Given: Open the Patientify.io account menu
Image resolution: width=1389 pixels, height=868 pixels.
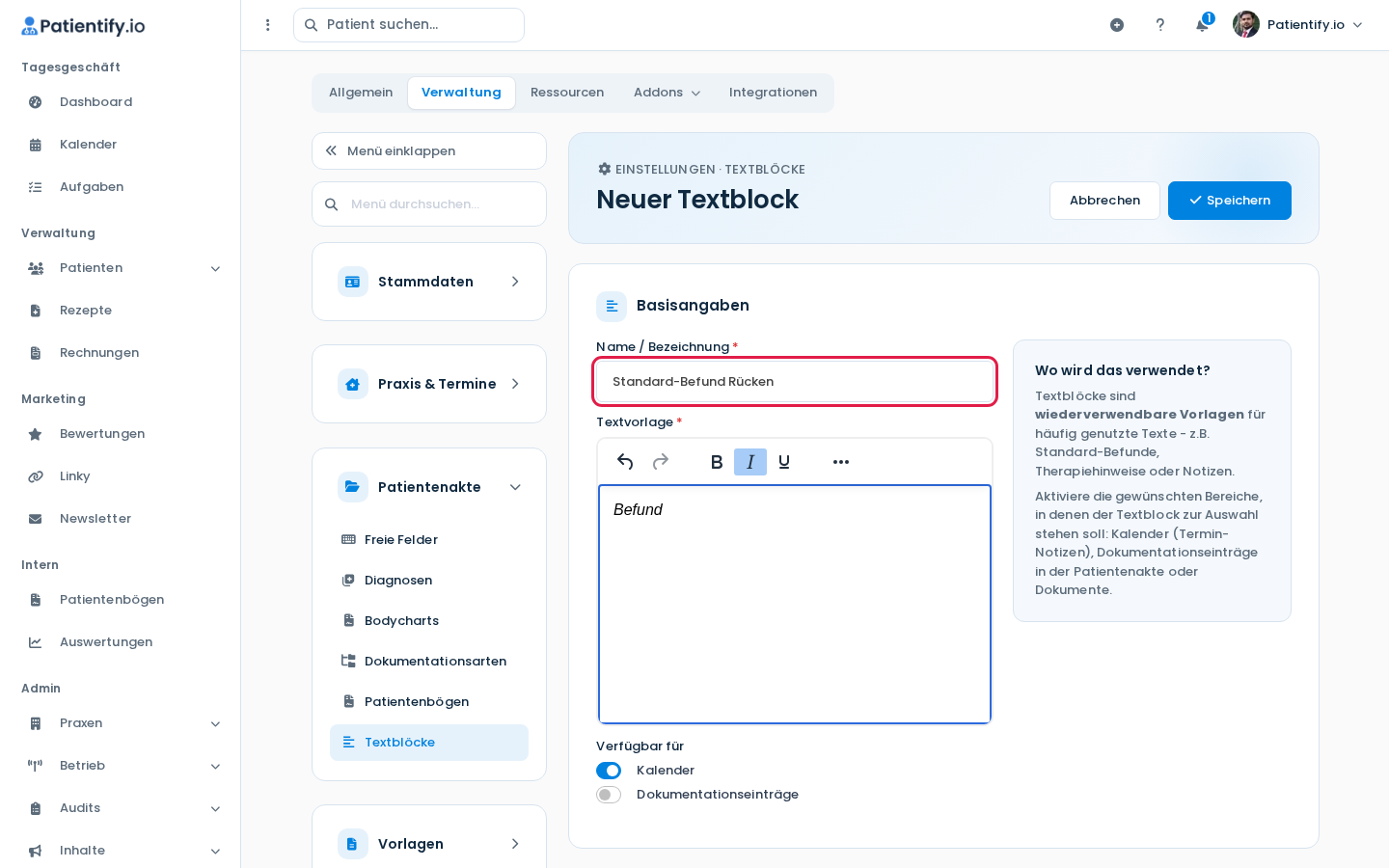Looking at the screenshot, I should (1298, 25).
